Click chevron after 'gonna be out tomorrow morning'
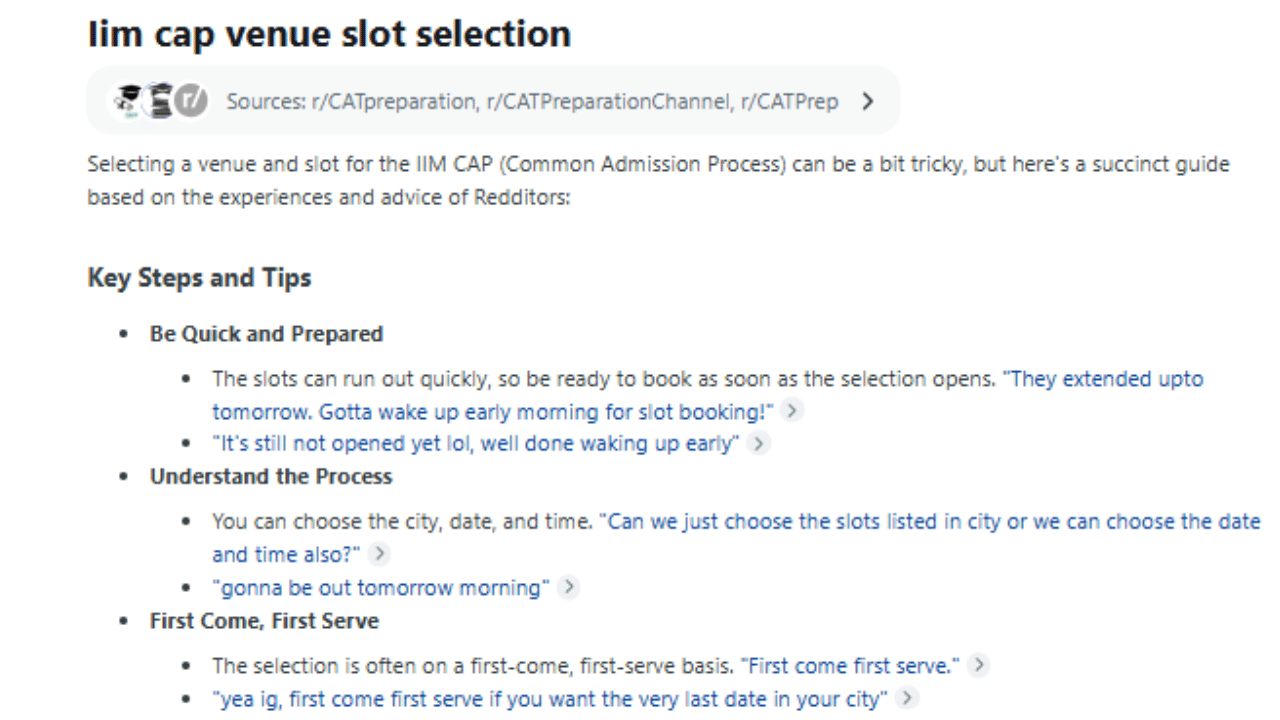The image size is (1280, 720). click(568, 587)
